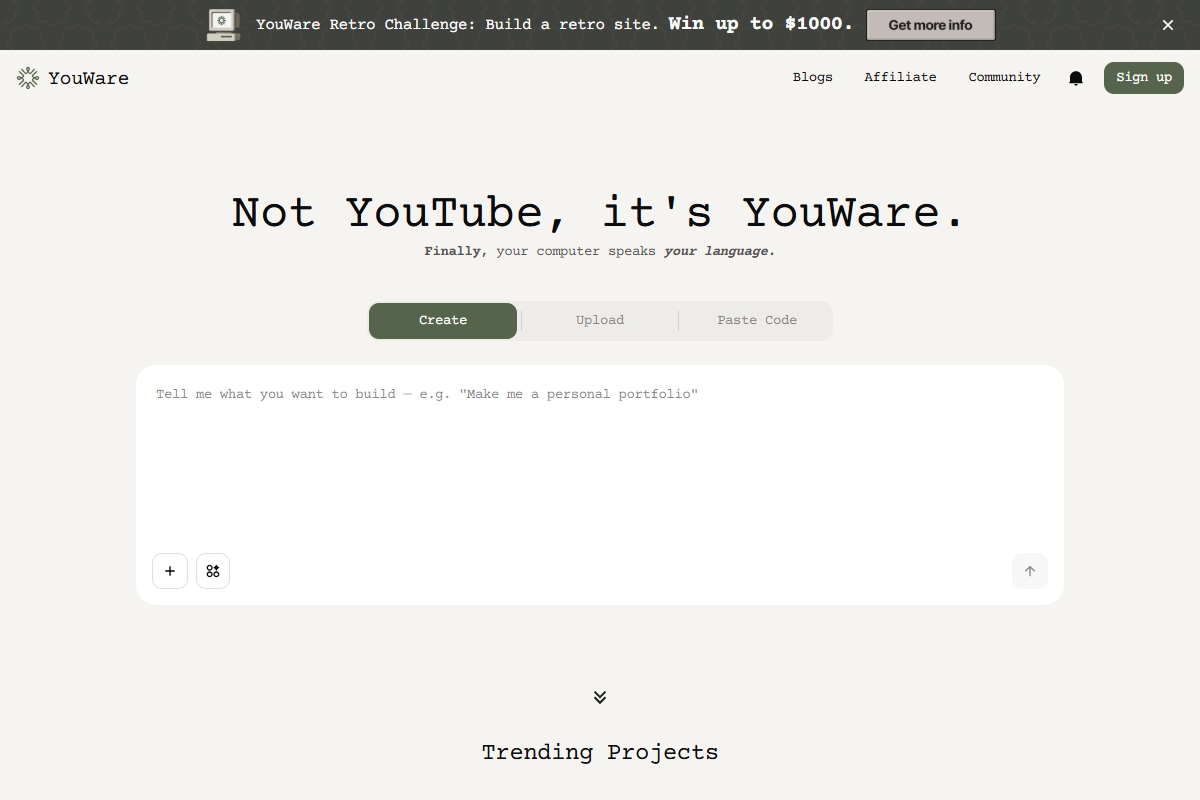Open the Blogs page
Screen dimensions: 1200x800
tap(813, 77)
